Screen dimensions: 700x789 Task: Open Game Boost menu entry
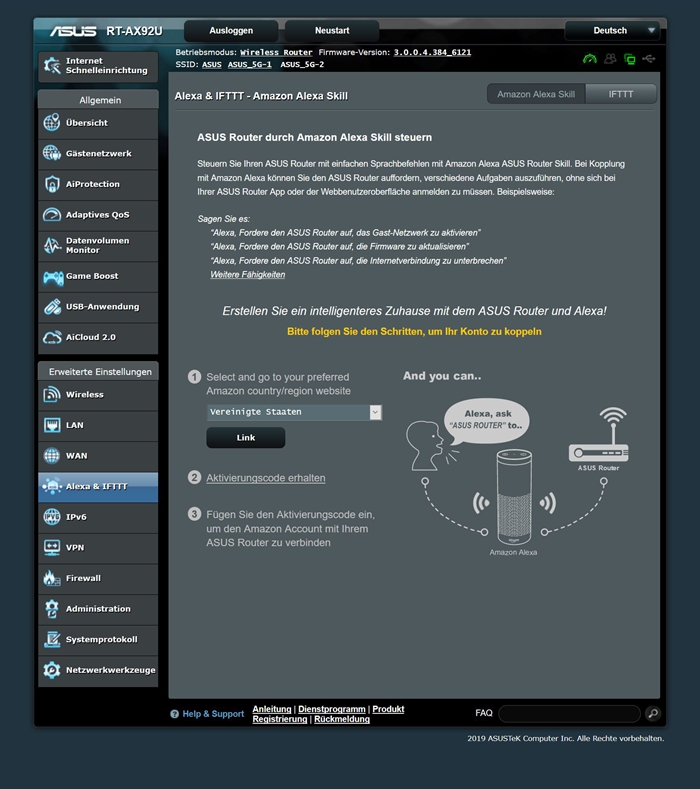(x=98, y=276)
